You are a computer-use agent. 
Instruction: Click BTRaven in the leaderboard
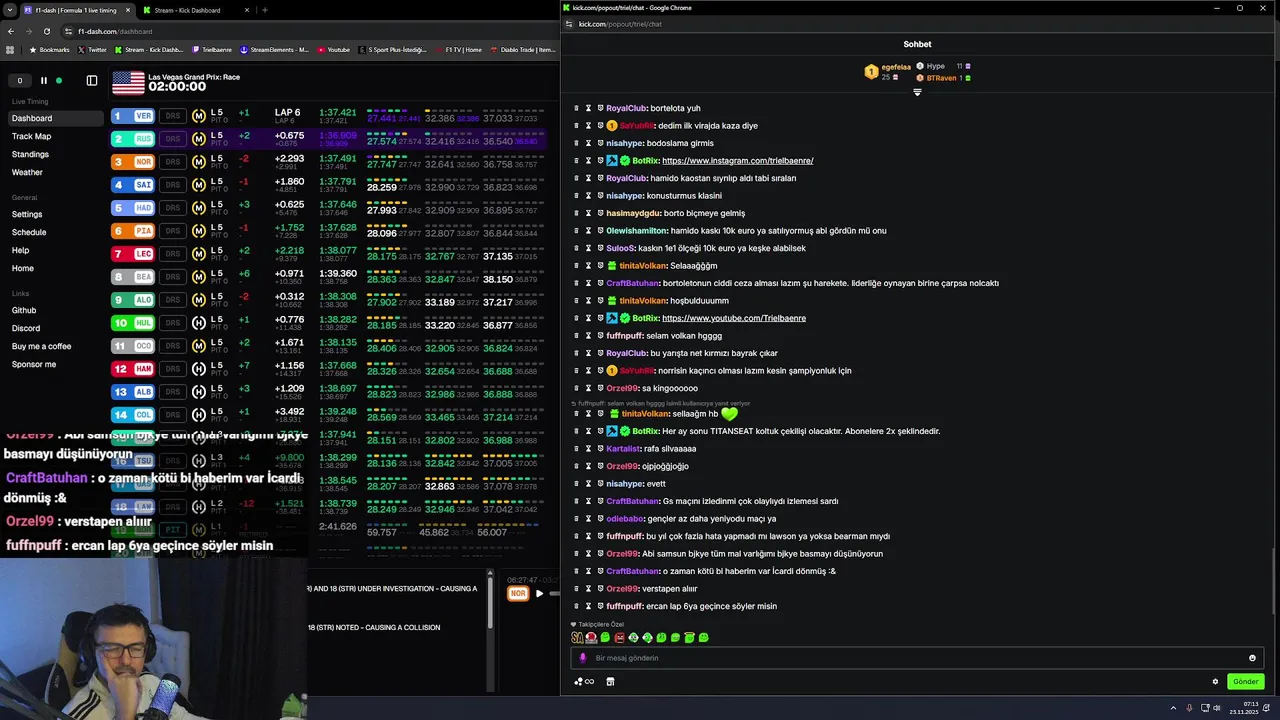tap(941, 78)
